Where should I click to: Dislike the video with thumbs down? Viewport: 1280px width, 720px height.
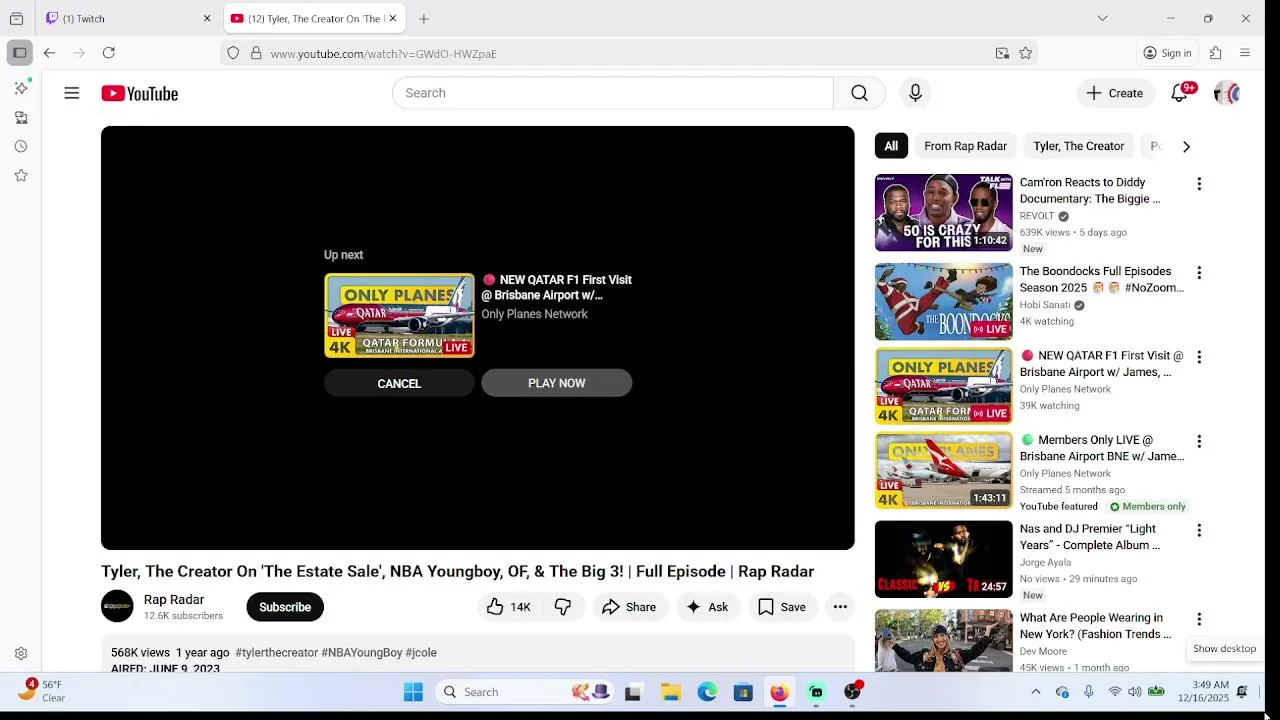(563, 607)
